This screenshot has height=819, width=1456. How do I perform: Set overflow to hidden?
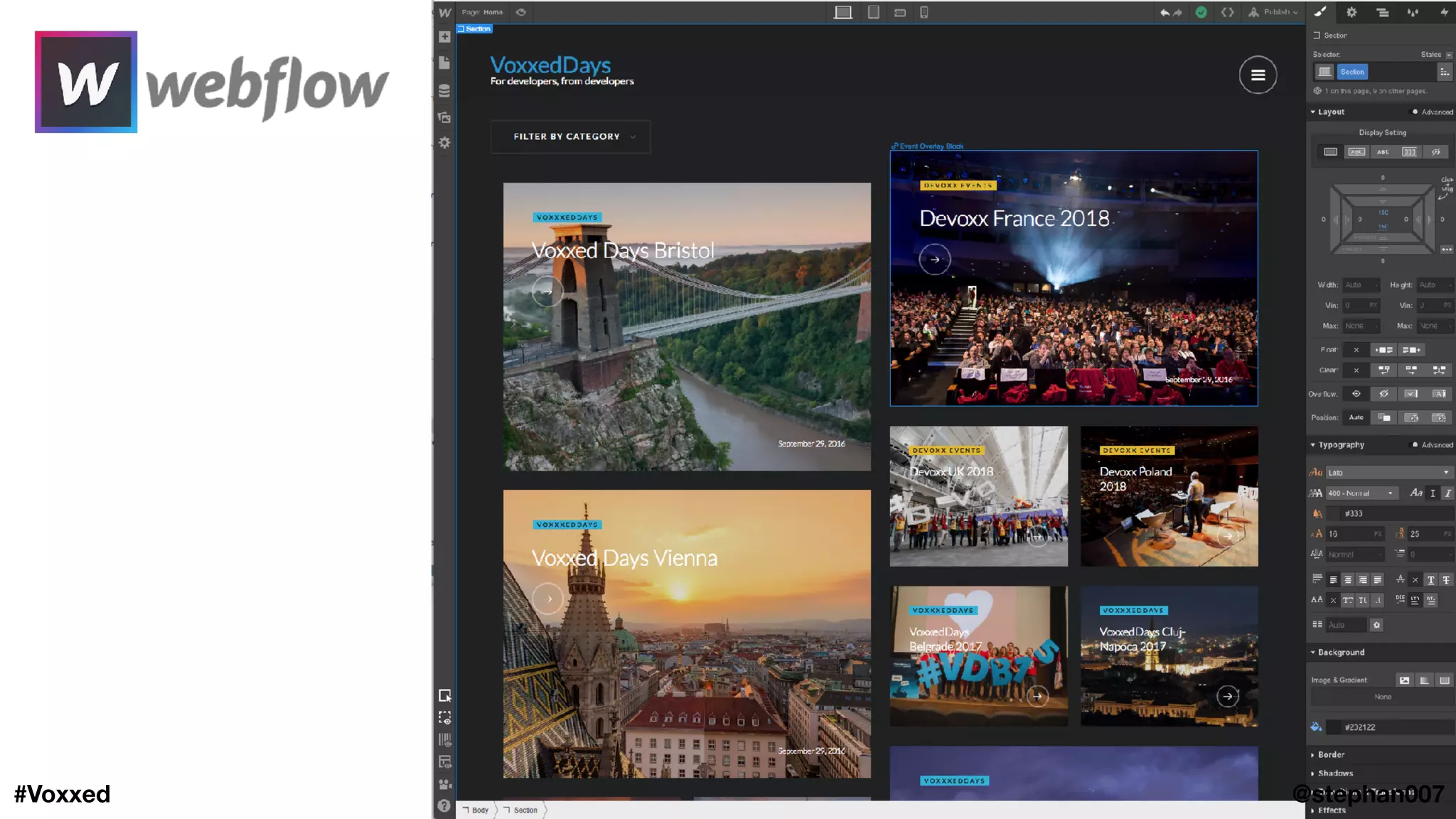point(1383,394)
